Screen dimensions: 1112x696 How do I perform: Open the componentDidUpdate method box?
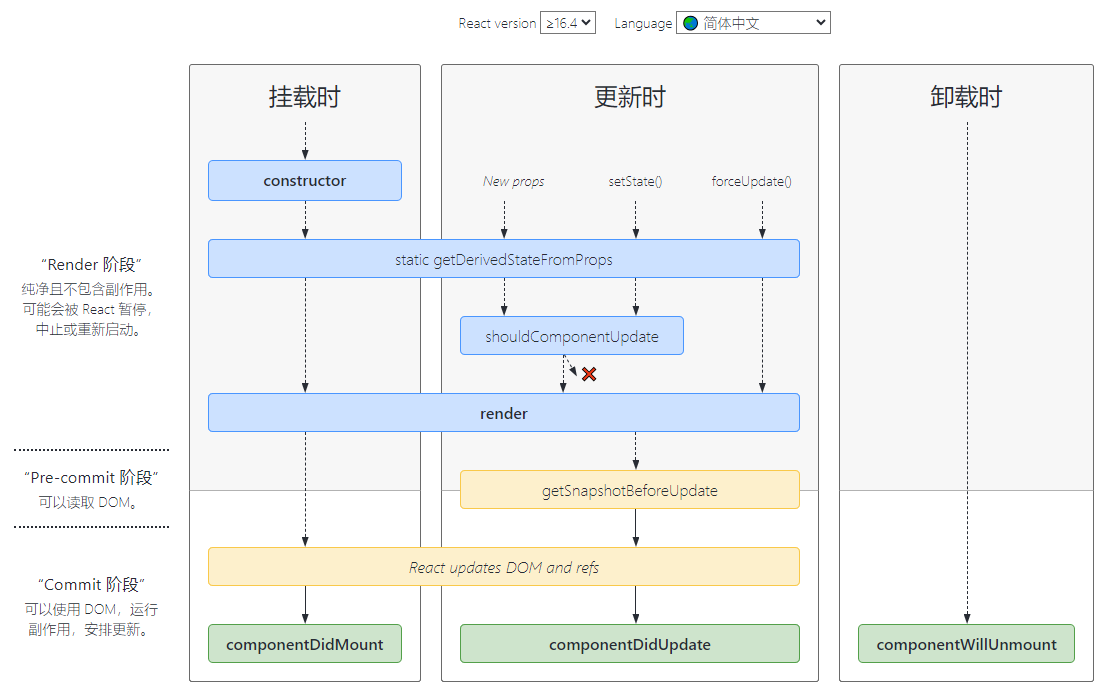tap(629, 644)
